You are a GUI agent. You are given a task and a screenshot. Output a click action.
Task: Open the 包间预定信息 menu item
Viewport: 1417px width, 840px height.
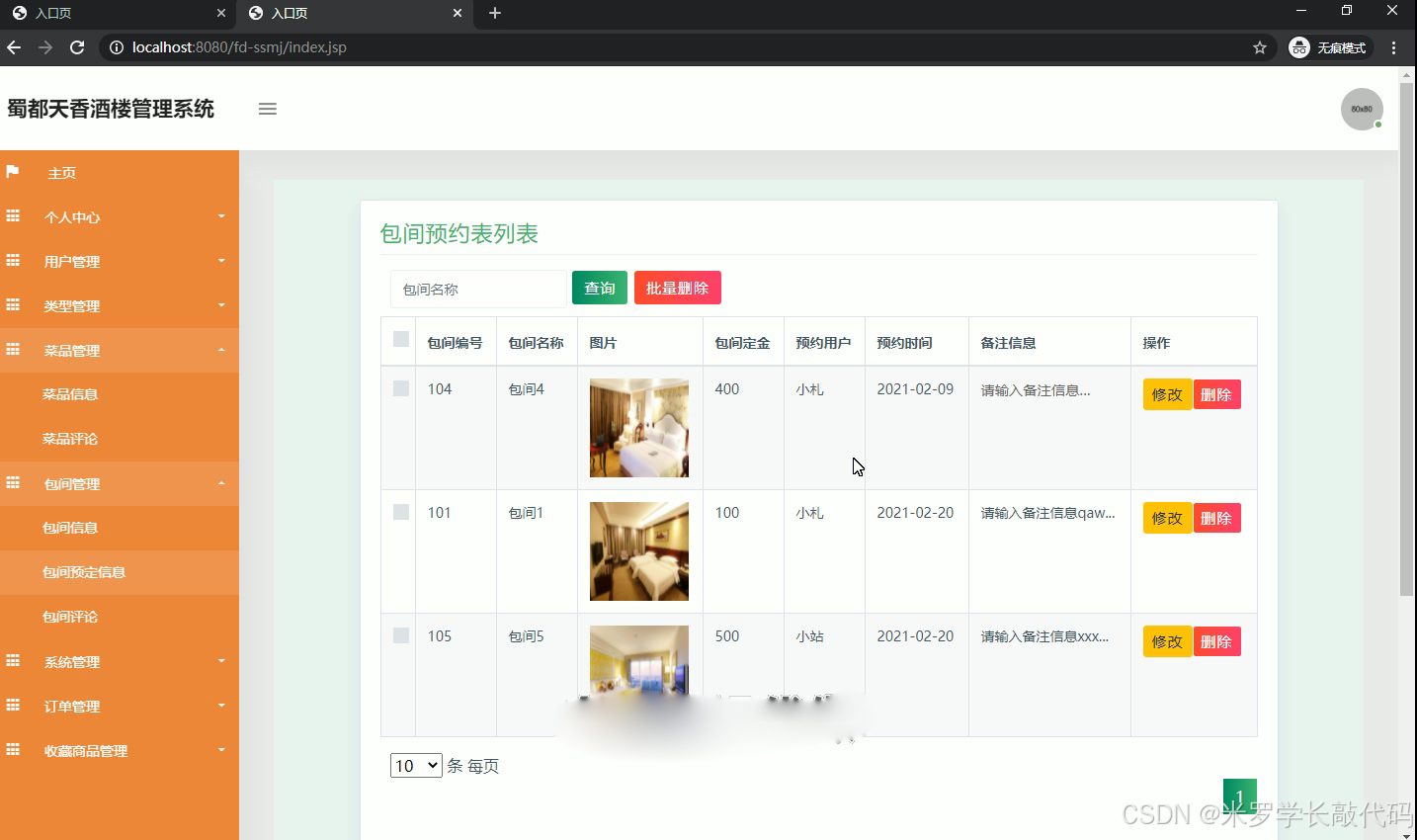click(x=87, y=572)
